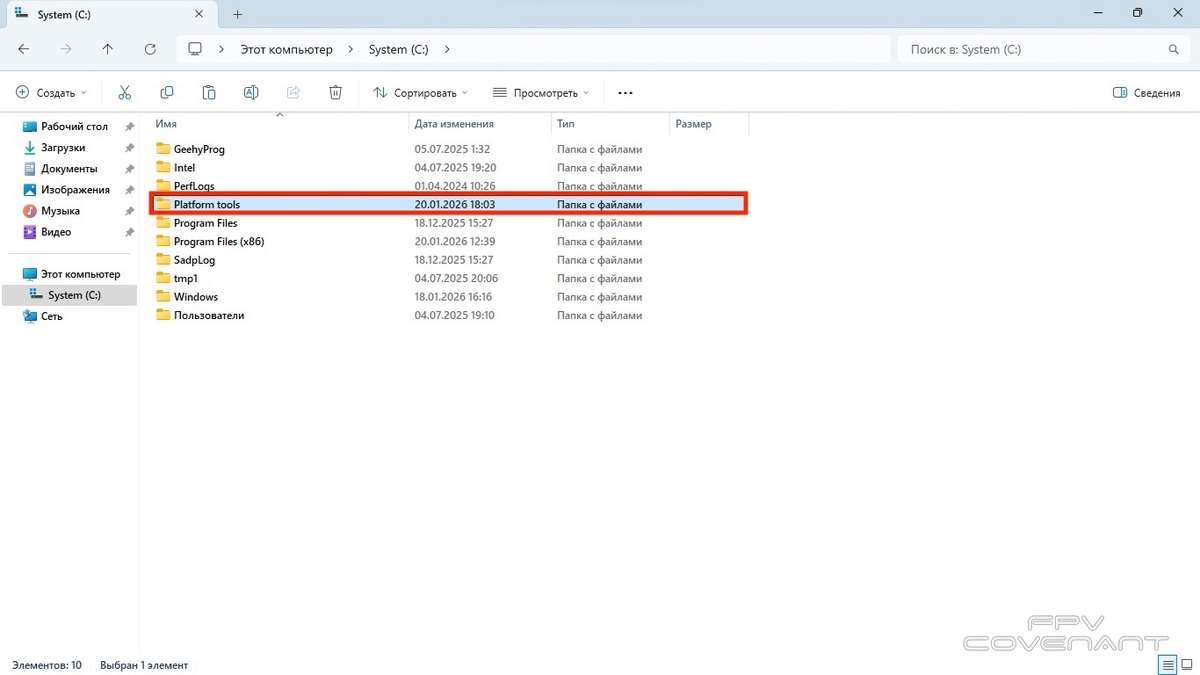The image size is (1200, 675).
Task: Click the Copy icon in toolbar
Action: 167,92
